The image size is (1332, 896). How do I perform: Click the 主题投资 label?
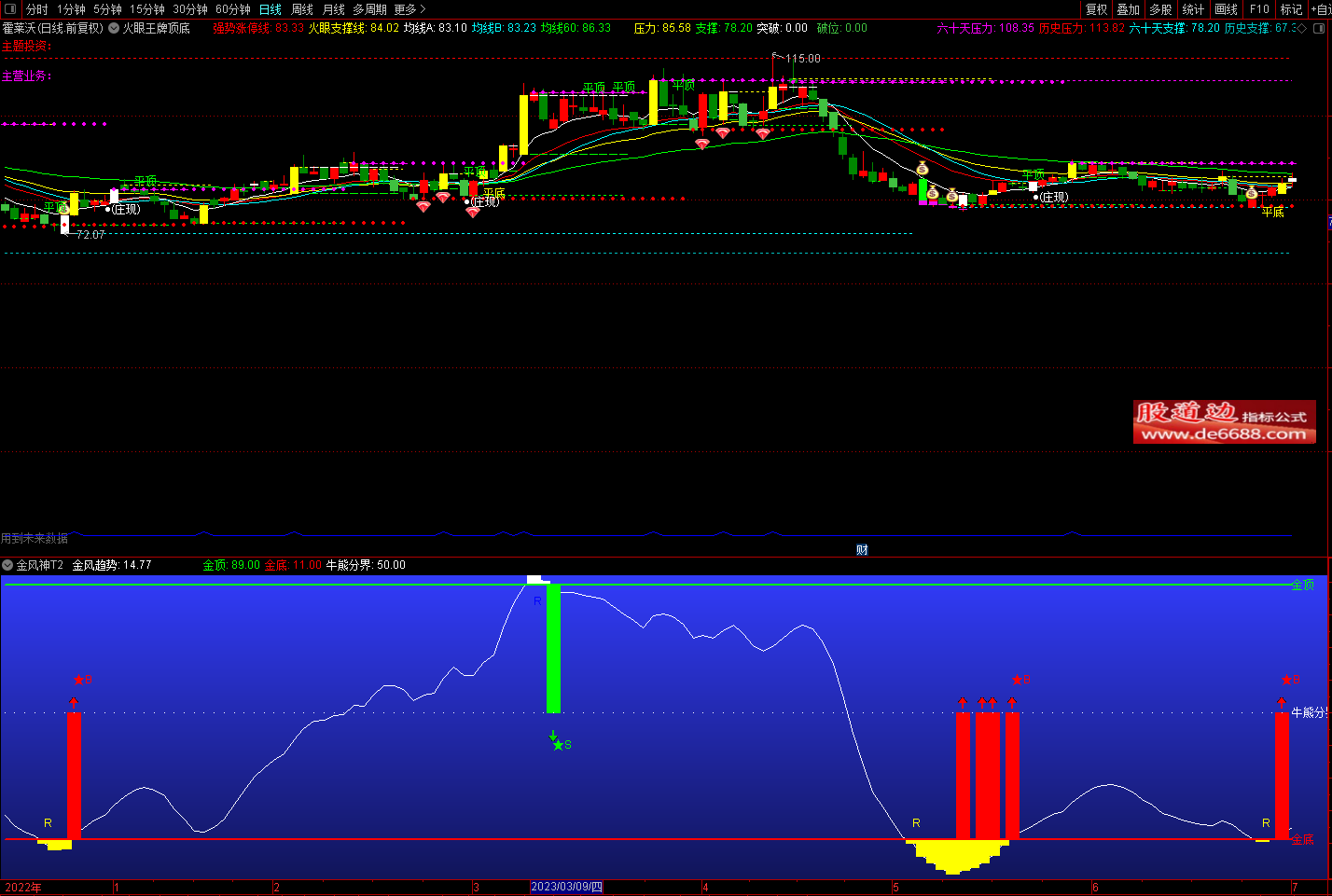(26, 46)
